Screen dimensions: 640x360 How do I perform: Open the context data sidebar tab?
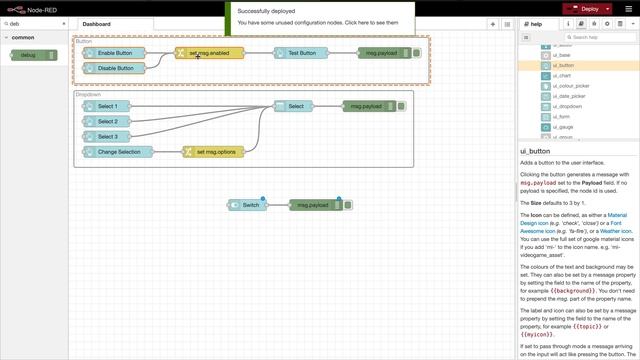(620, 24)
